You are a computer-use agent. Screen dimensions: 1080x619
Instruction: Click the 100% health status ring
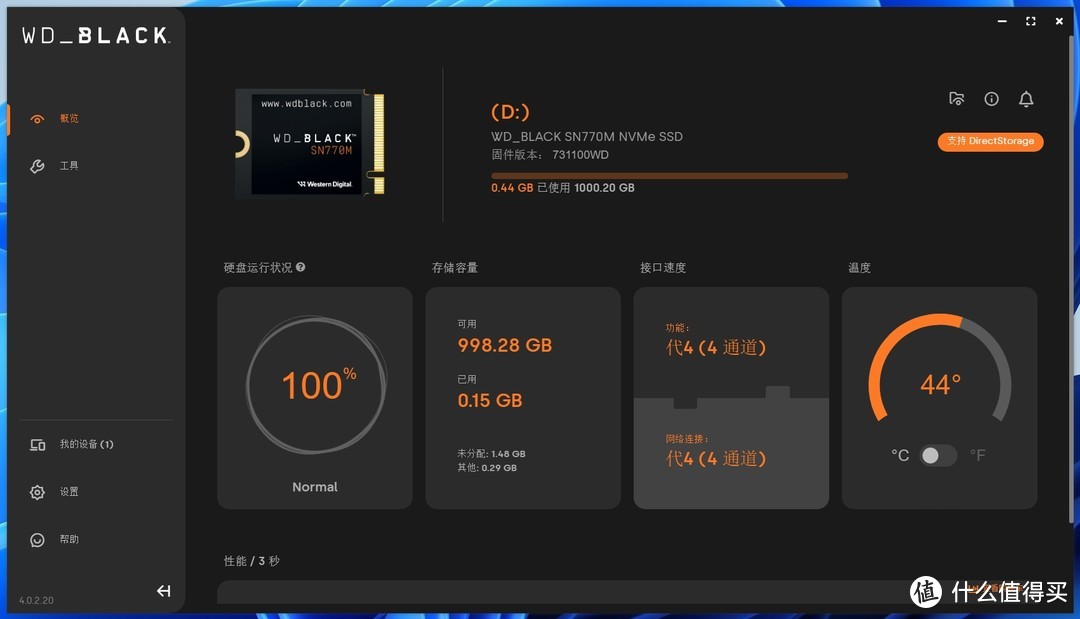(x=315, y=385)
